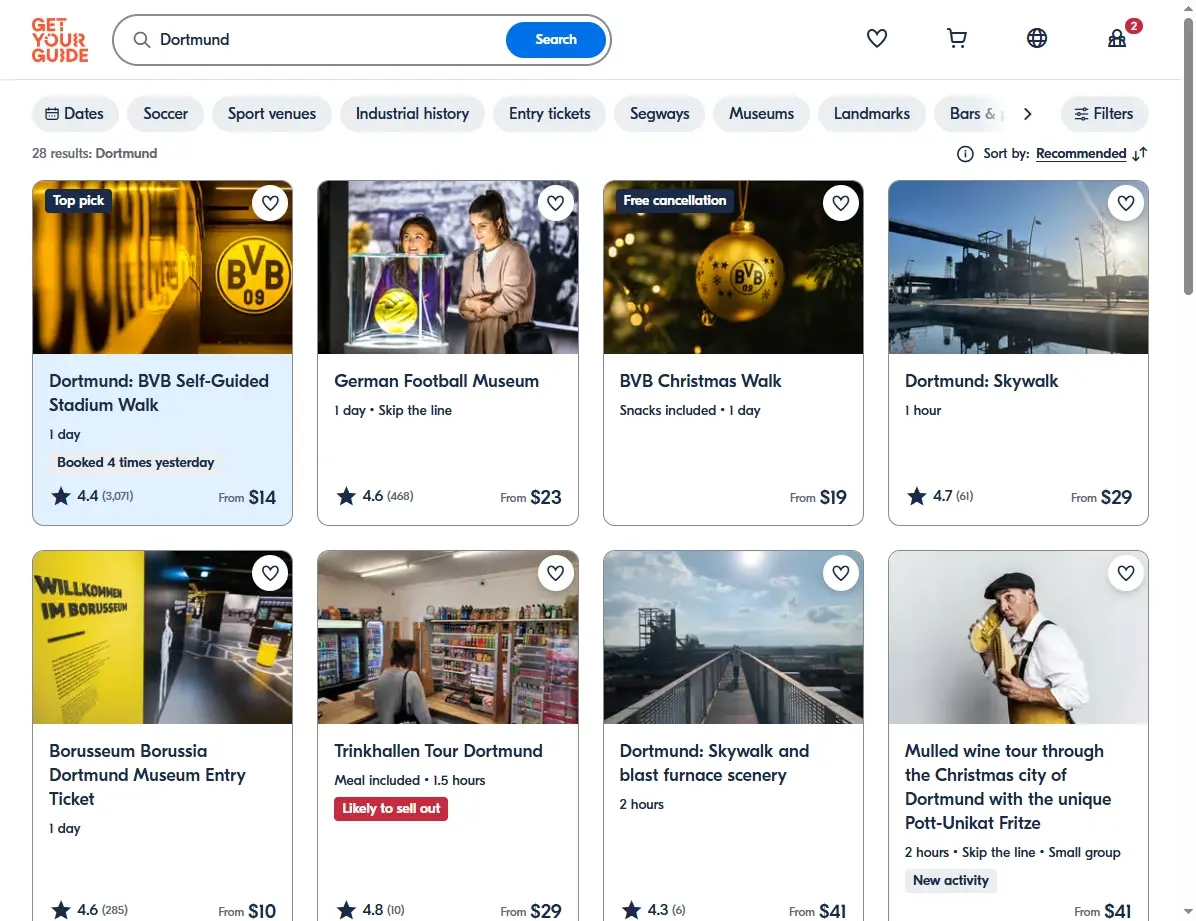Viewport: 1196px width, 921px height.
Task: Click the From $23 price
Action: coord(531,498)
